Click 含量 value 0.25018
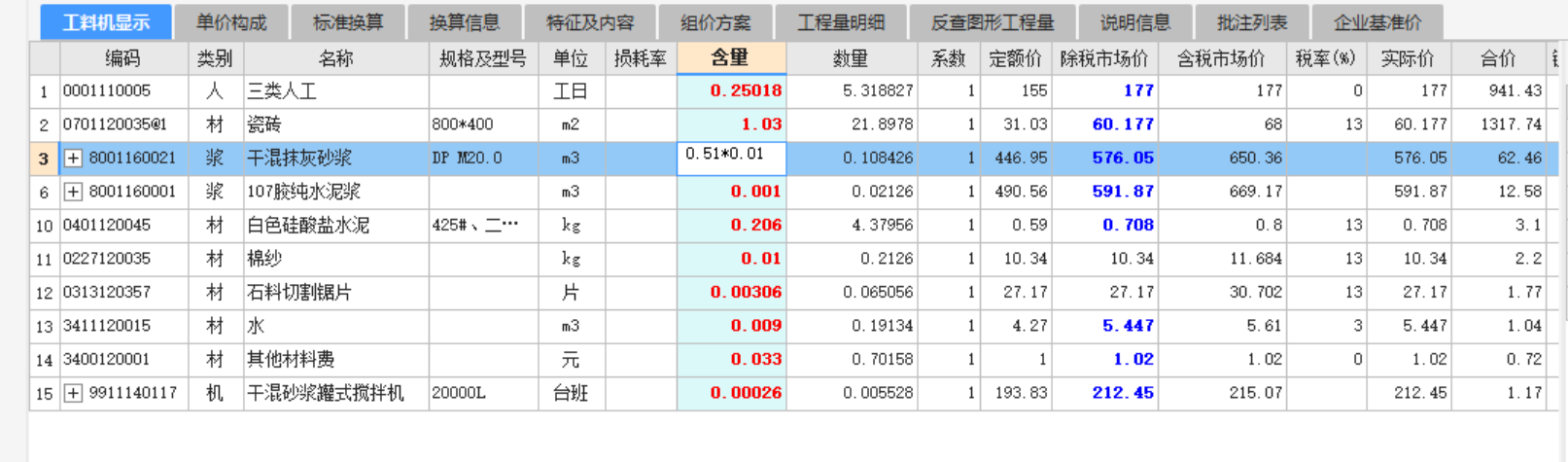 [731, 91]
